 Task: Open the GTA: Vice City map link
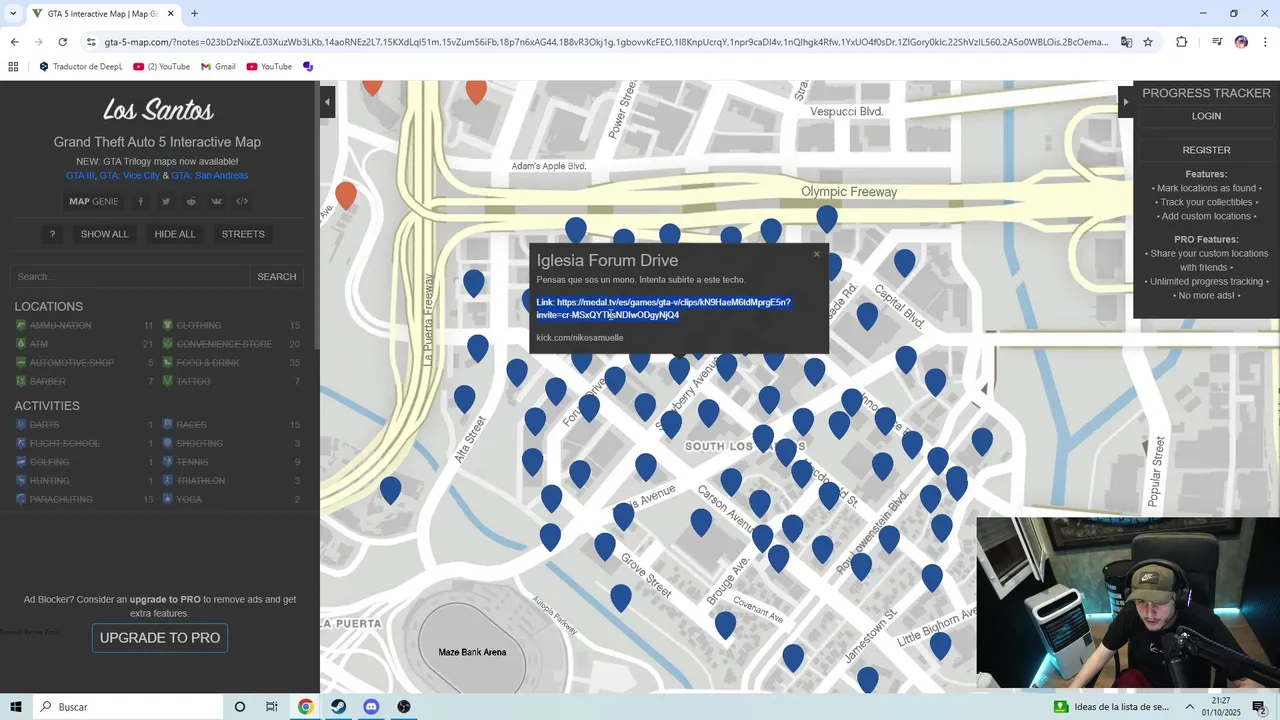129,176
